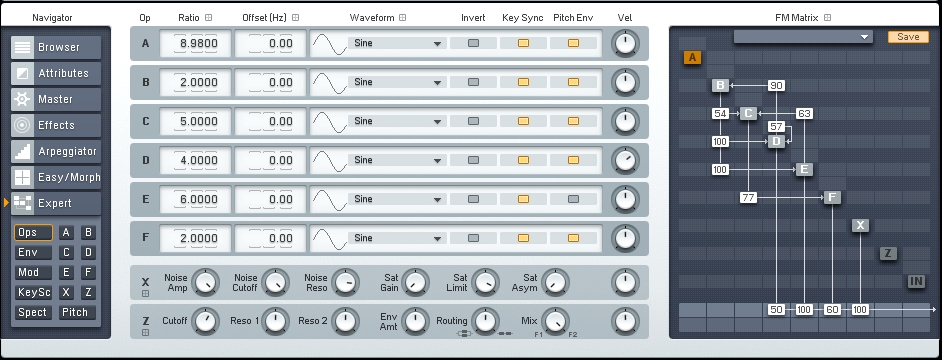Click the Z filter Cutoff knob
942x360 pixels.
pos(205,321)
